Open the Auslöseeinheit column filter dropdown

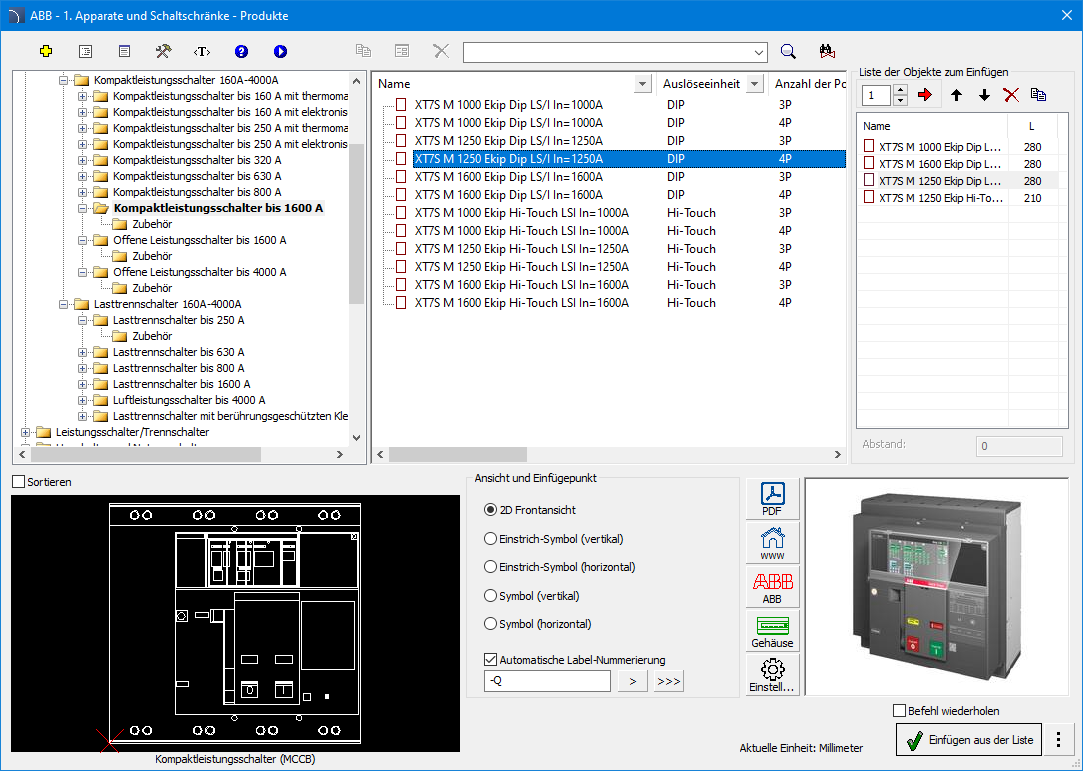click(x=755, y=84)
